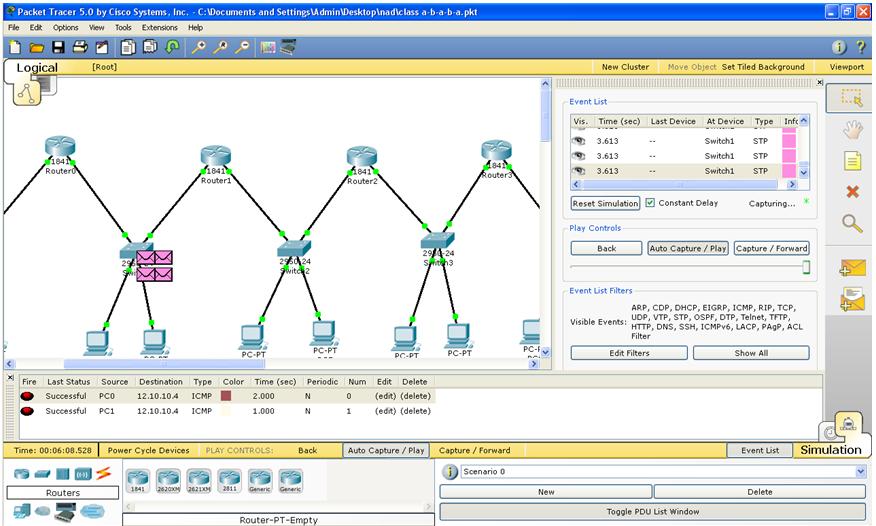Pick the 2620XM router model

[x=168, y=481]
